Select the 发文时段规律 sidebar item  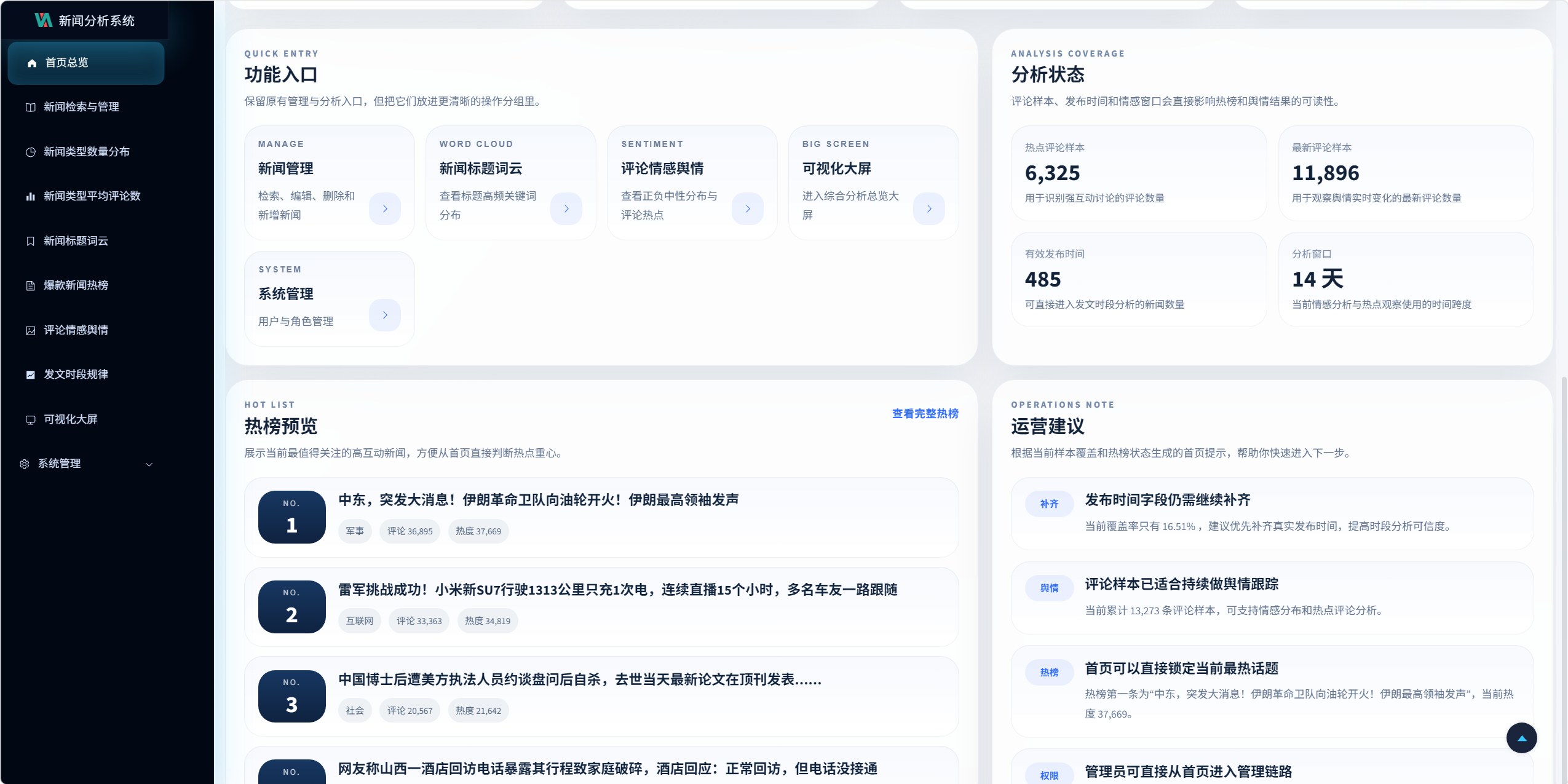click(76, 374)
